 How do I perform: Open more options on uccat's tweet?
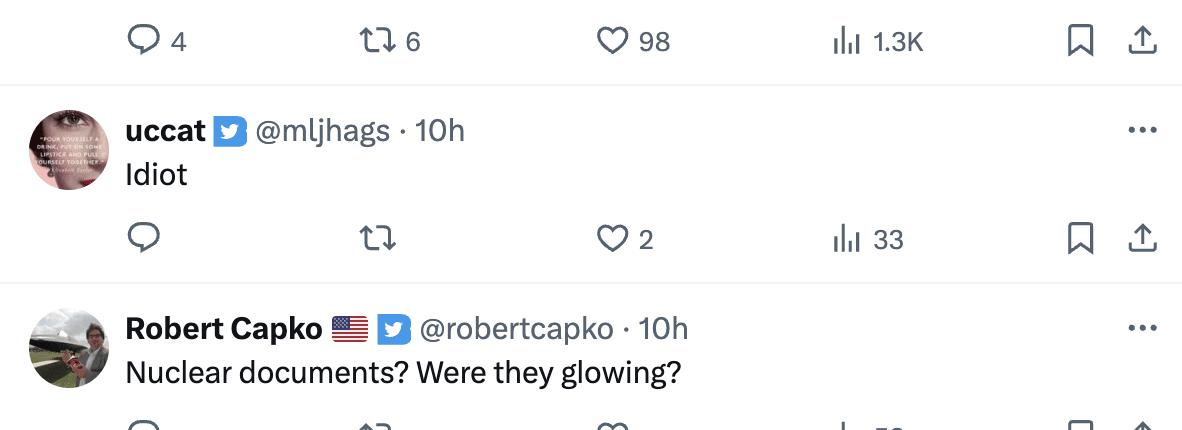click(x=1141, y=130)
